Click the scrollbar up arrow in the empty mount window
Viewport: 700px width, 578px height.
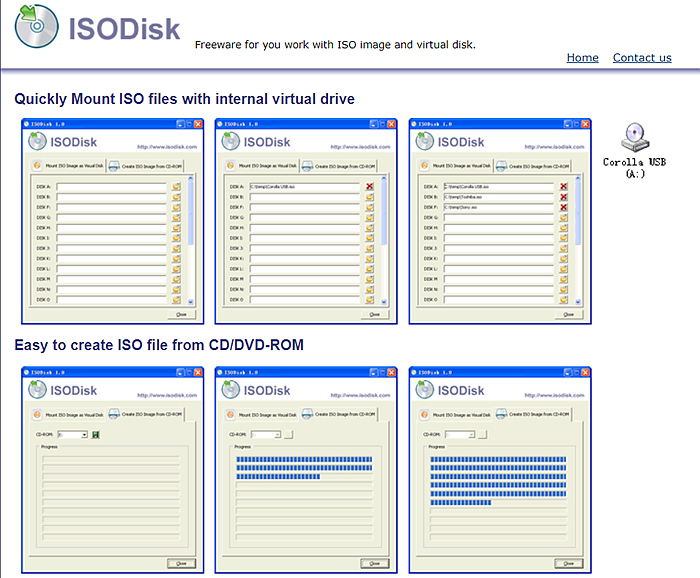pyautogui.click(x=191, y=178)
